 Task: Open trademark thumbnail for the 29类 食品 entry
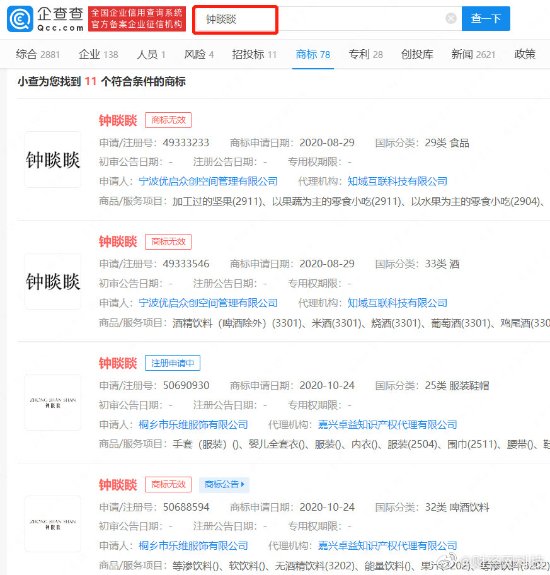53,160
